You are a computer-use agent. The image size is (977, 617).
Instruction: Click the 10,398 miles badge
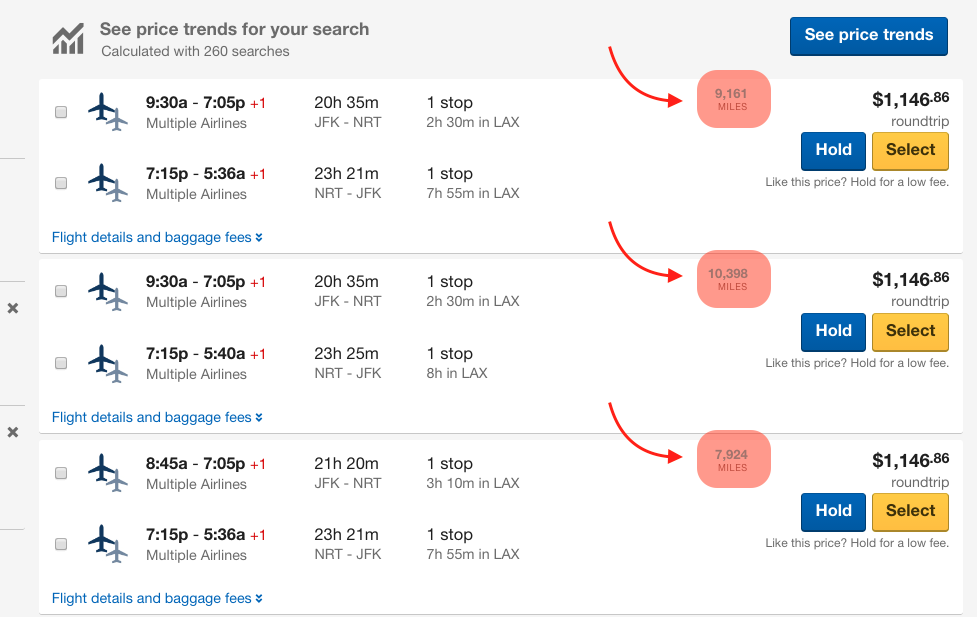(x=733, y=279)
